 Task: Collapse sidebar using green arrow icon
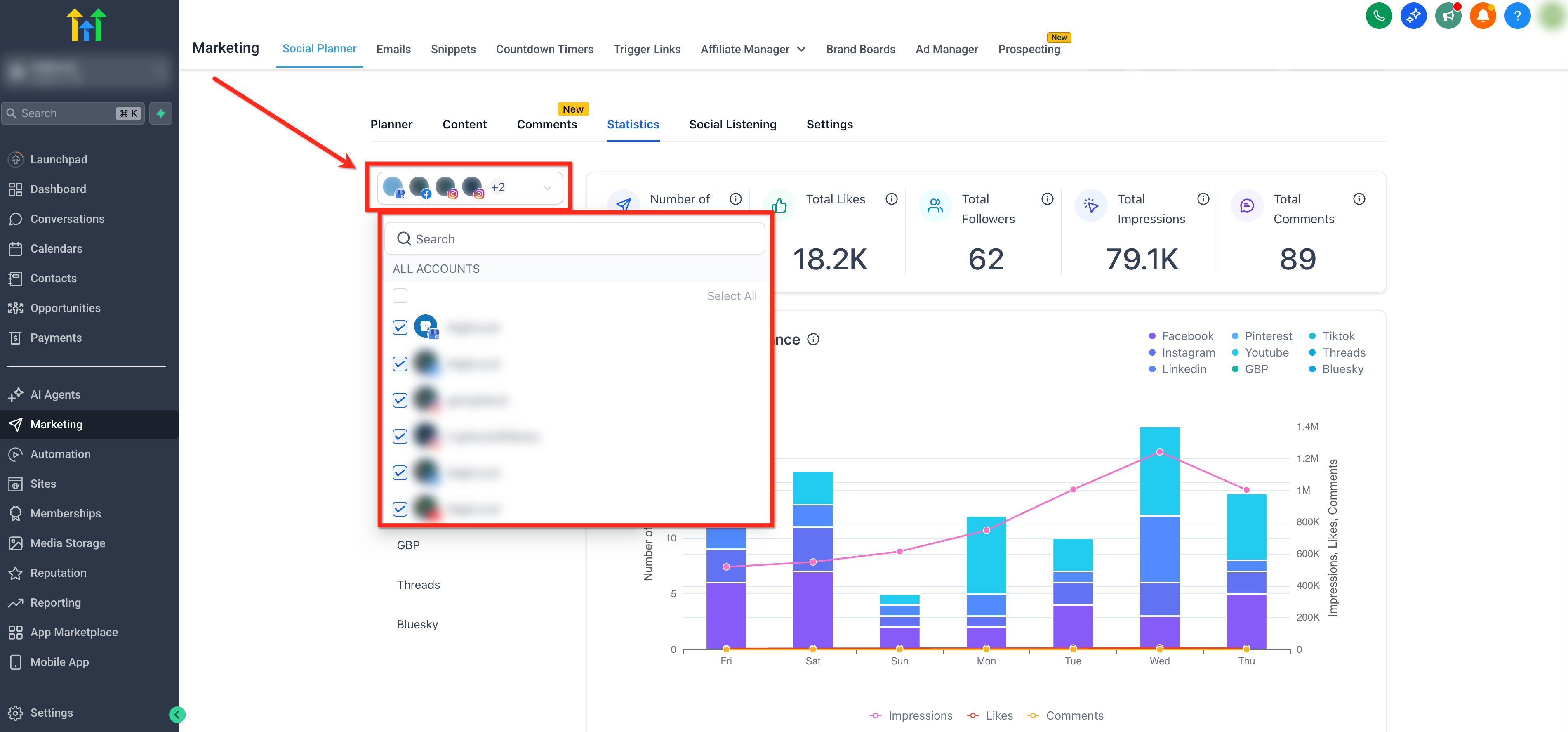click(x=177, y=714)
